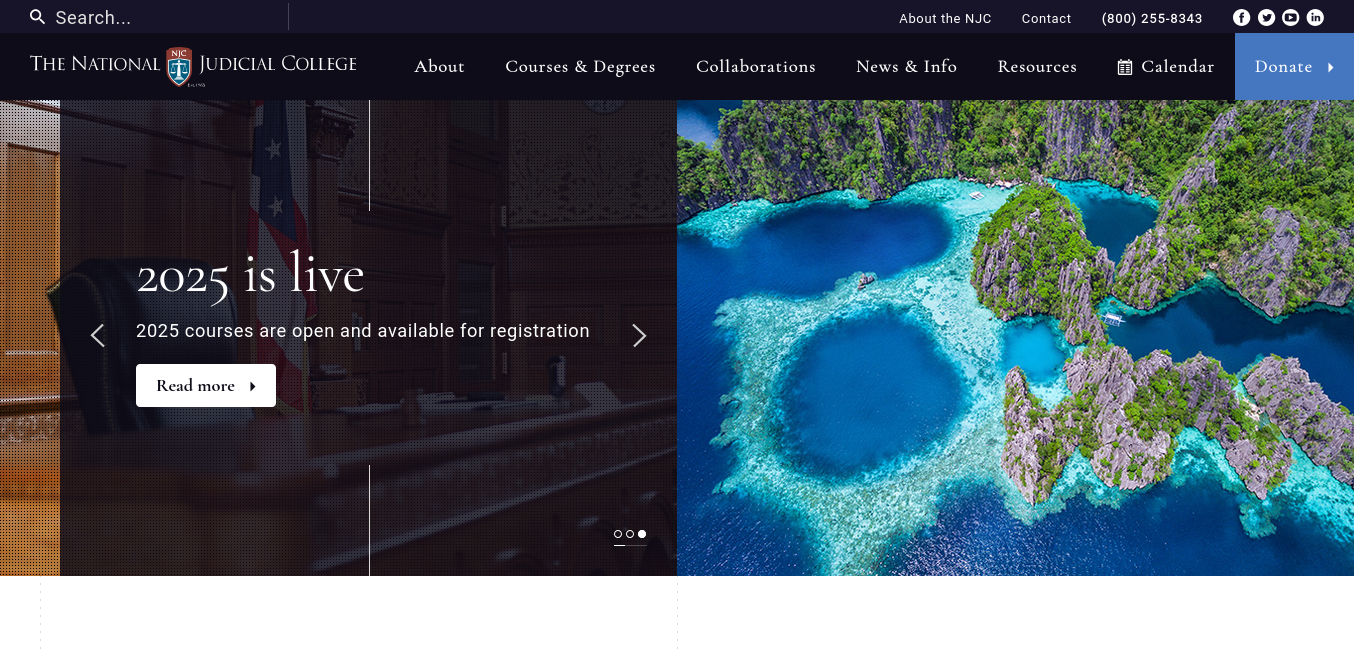The height and width of the screenshot is (651, 1366).
Task: Open the NJC Facebook page icon
Action: click(x=1241, y=17)
